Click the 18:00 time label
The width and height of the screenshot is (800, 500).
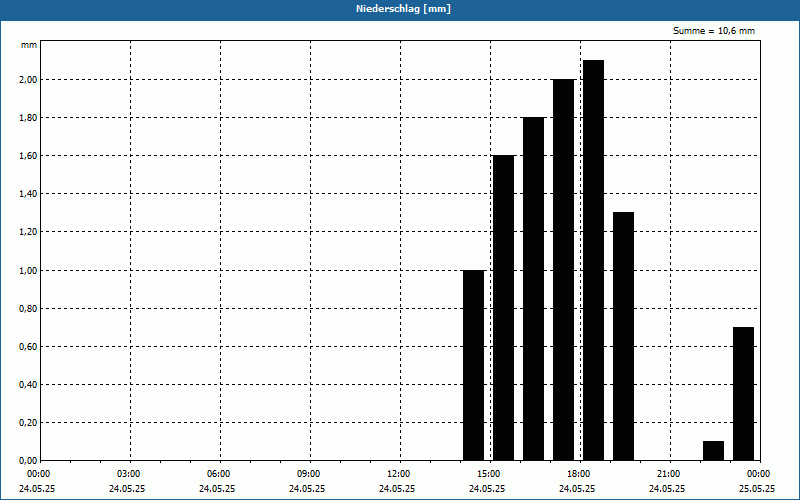[579, 474]
